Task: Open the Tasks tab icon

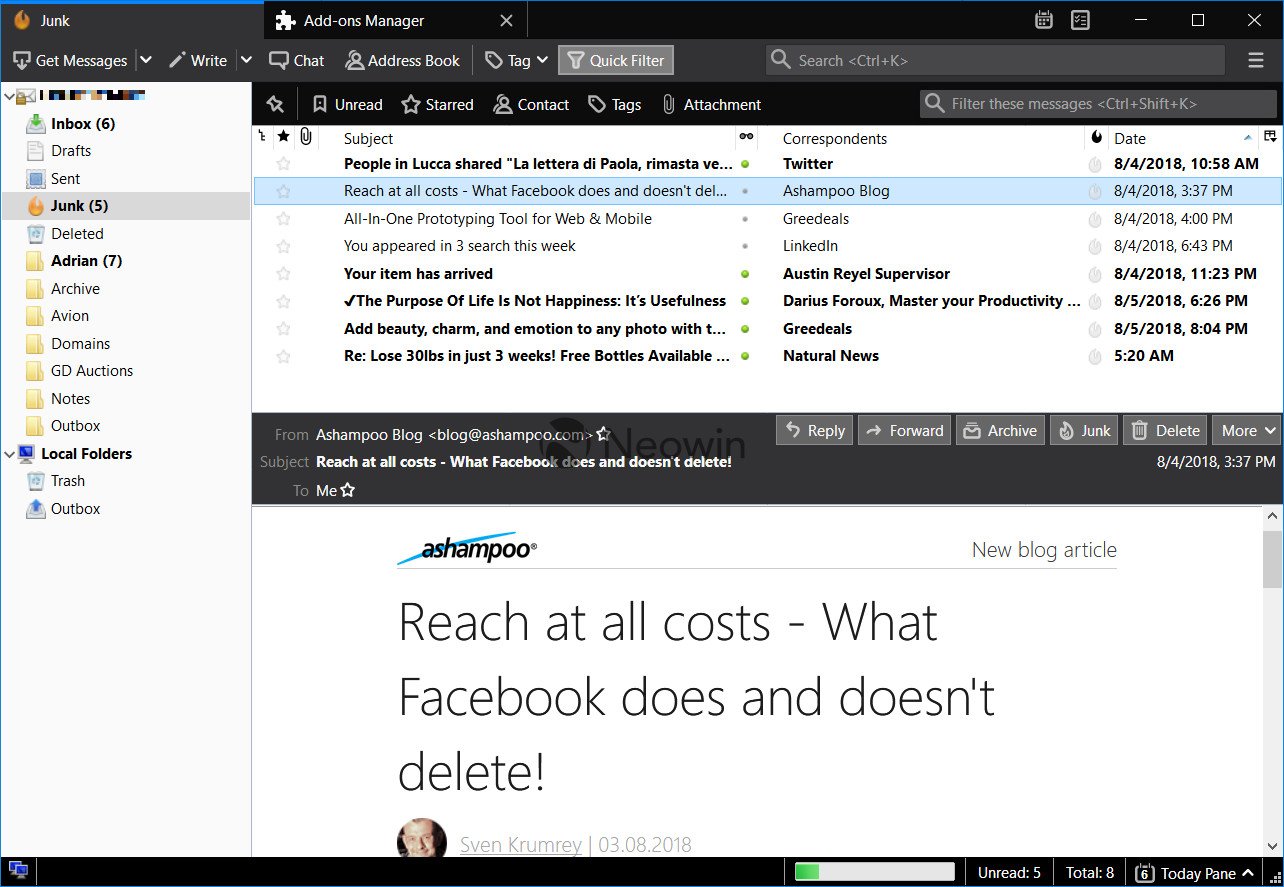Action: pyautogui.click(x=1080, y=20)
